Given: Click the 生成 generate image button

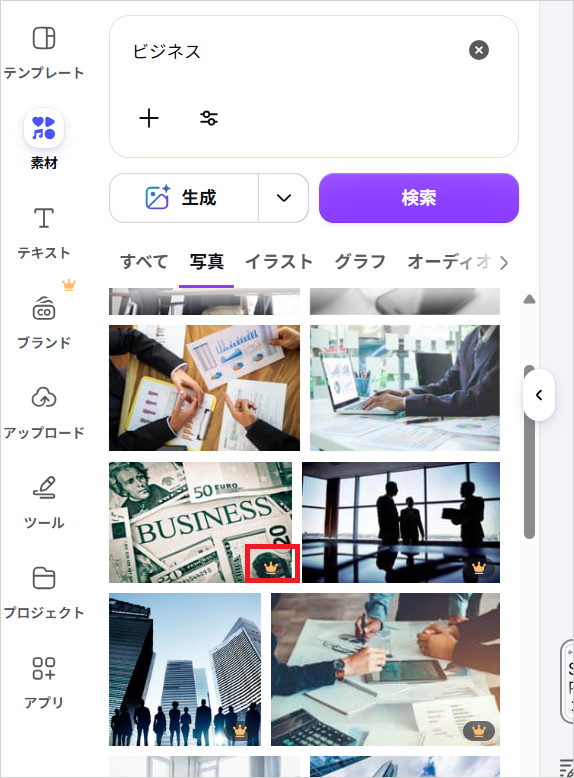Looking at the screenshot, I should [x=184, y=198].
